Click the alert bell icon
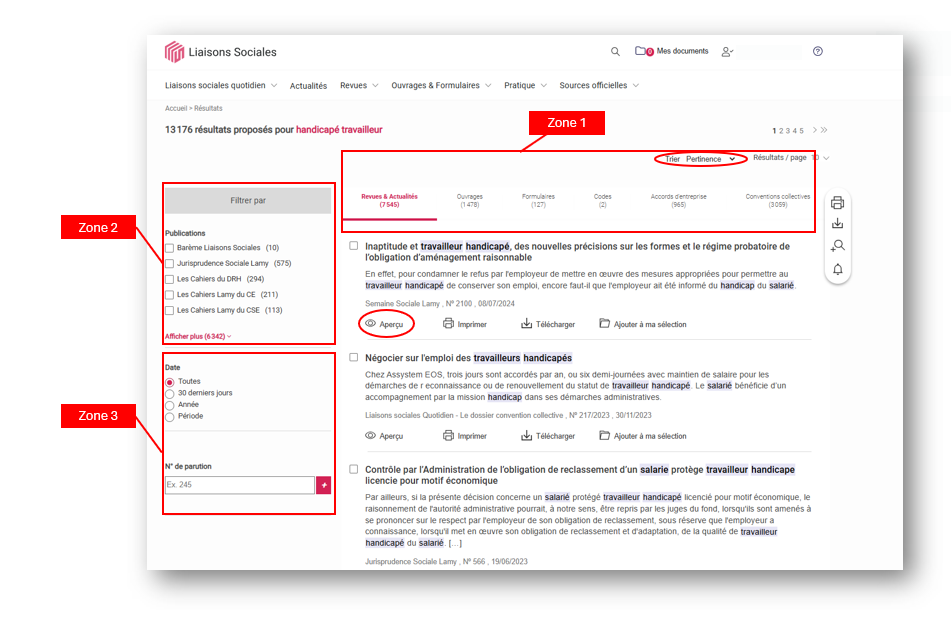This screenshot has width=951, height=626. [x=838, y=269]
